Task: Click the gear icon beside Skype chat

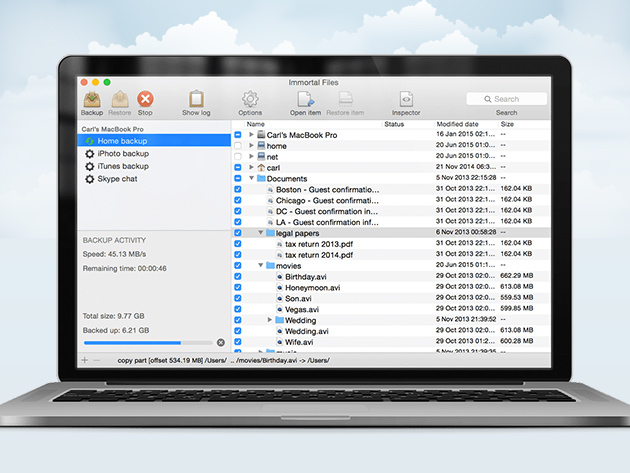Action: [x=90, y=179]
